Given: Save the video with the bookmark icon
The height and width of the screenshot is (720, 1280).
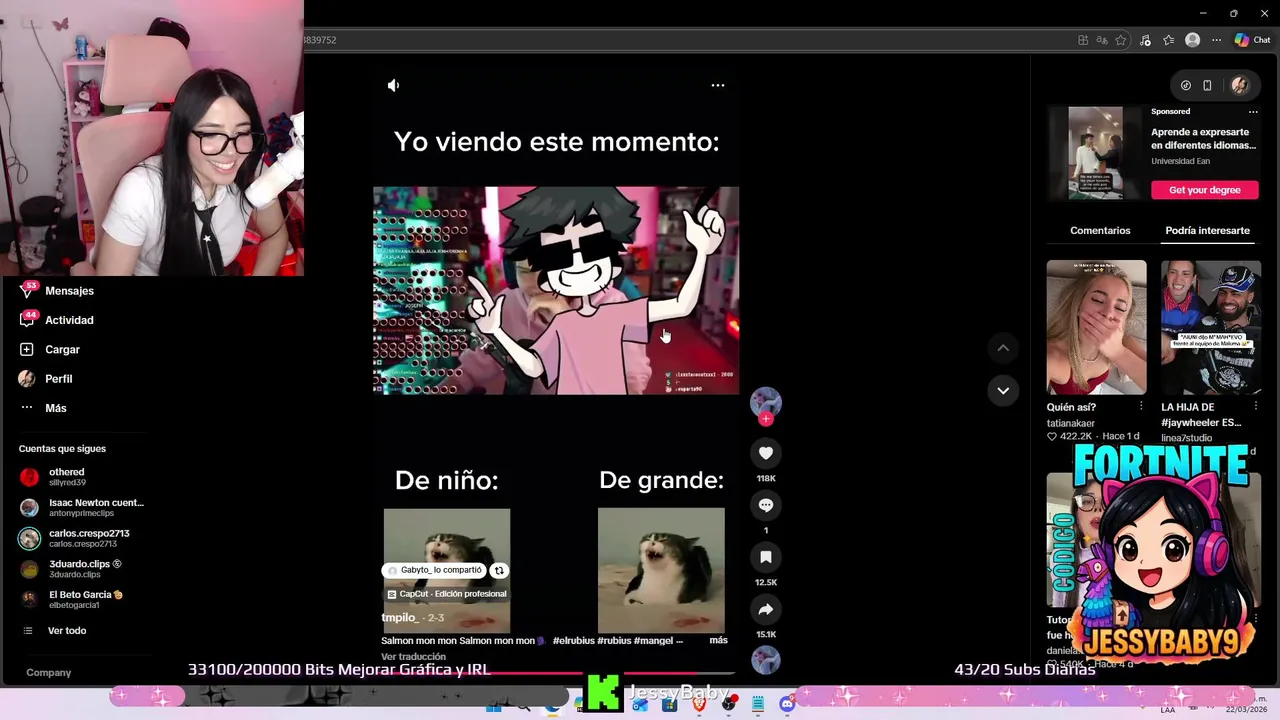Looking at the screenshot, I should [766, 557].
